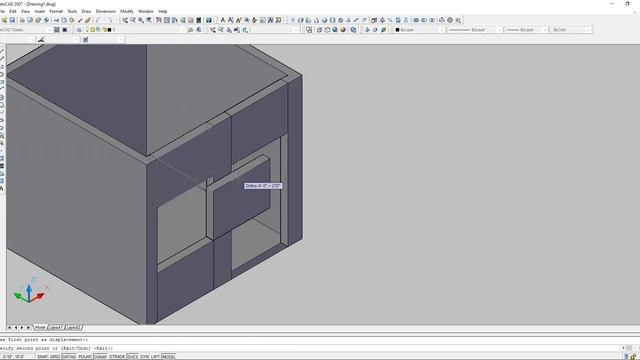Click the black color swatch in color control
640x360 pixels.
point(398,30)
